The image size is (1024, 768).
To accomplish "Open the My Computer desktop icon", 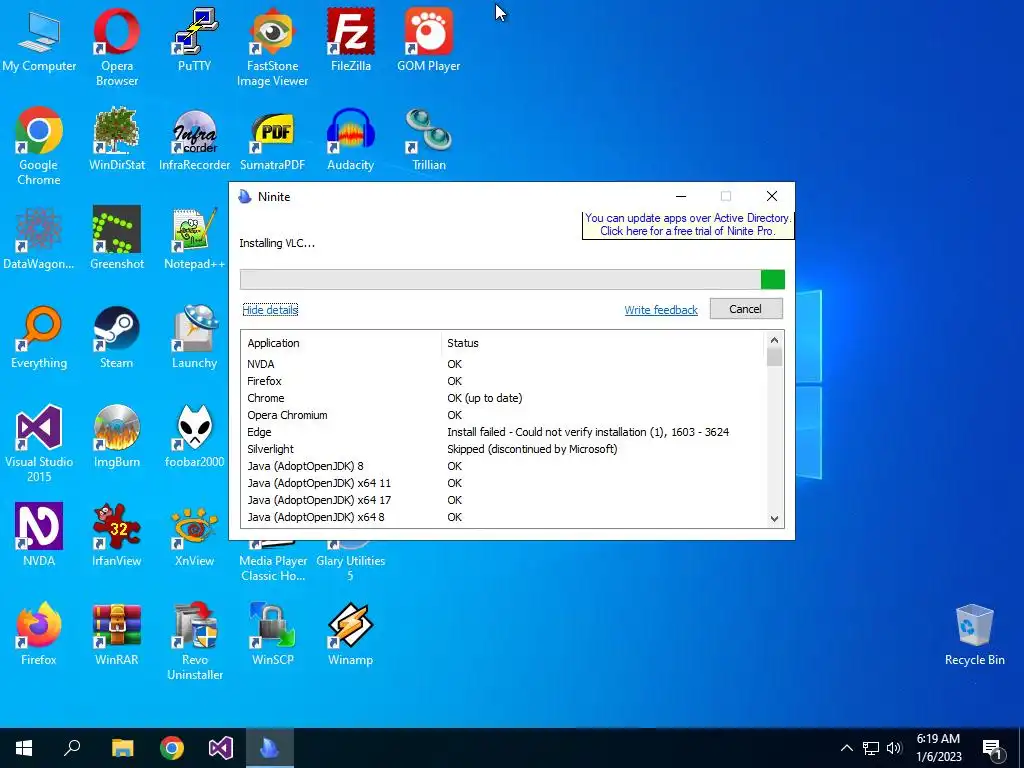I will pos(39,40).
